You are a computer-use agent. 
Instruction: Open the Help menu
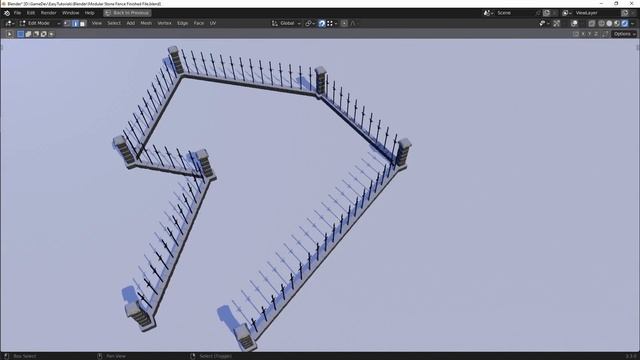90,13
